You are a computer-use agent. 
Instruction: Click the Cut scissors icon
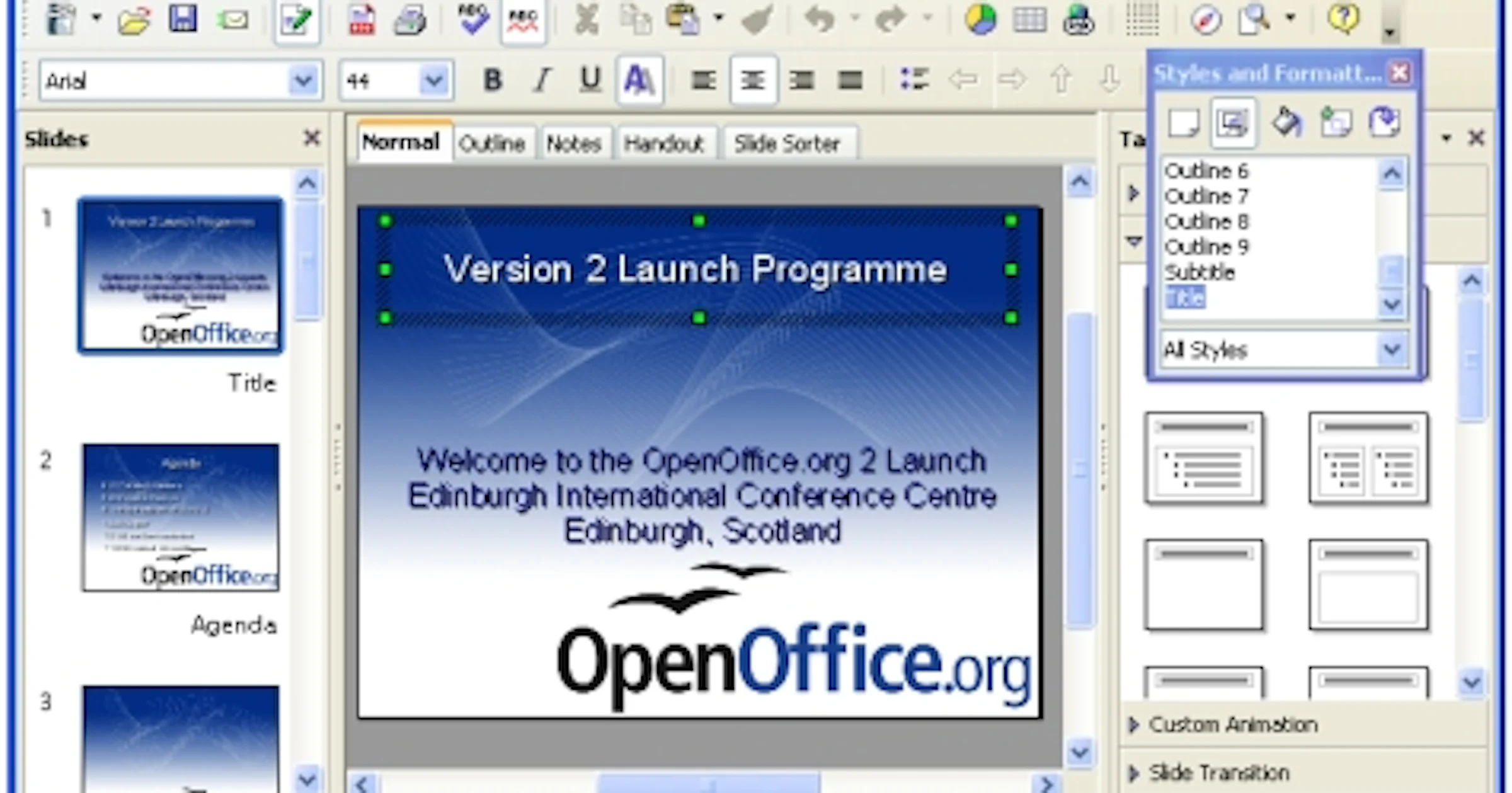click(x=587, y=20)
